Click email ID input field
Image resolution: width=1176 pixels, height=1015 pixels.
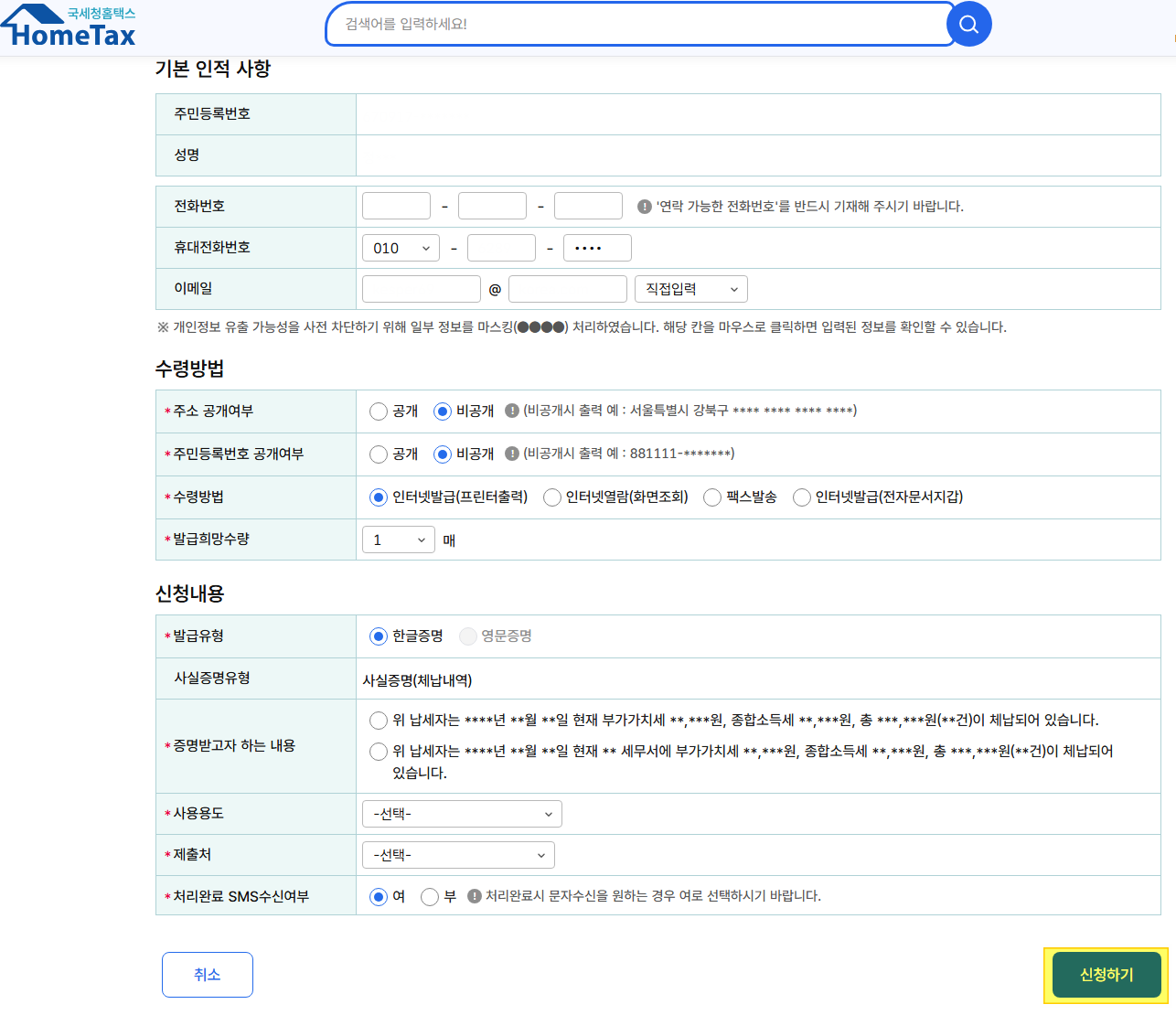point(422,289)
